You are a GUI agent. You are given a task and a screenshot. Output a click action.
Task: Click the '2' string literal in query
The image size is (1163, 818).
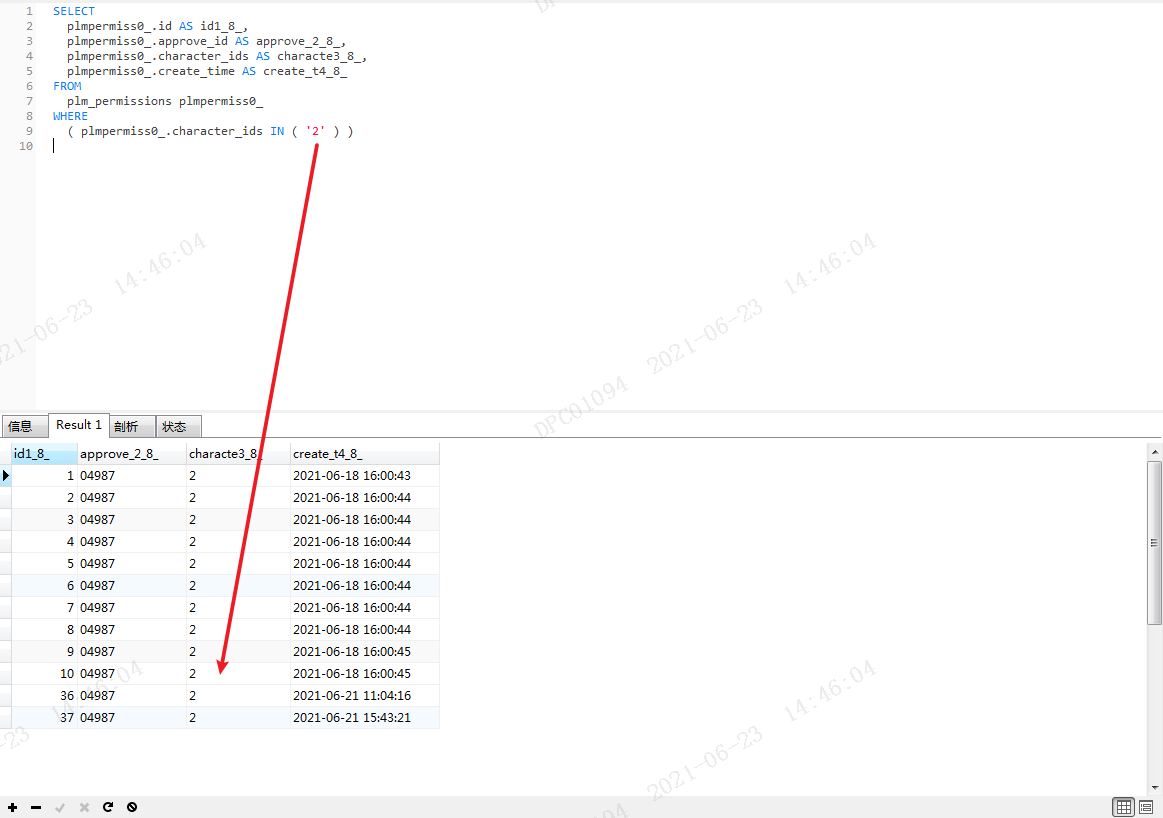point(315,131)
